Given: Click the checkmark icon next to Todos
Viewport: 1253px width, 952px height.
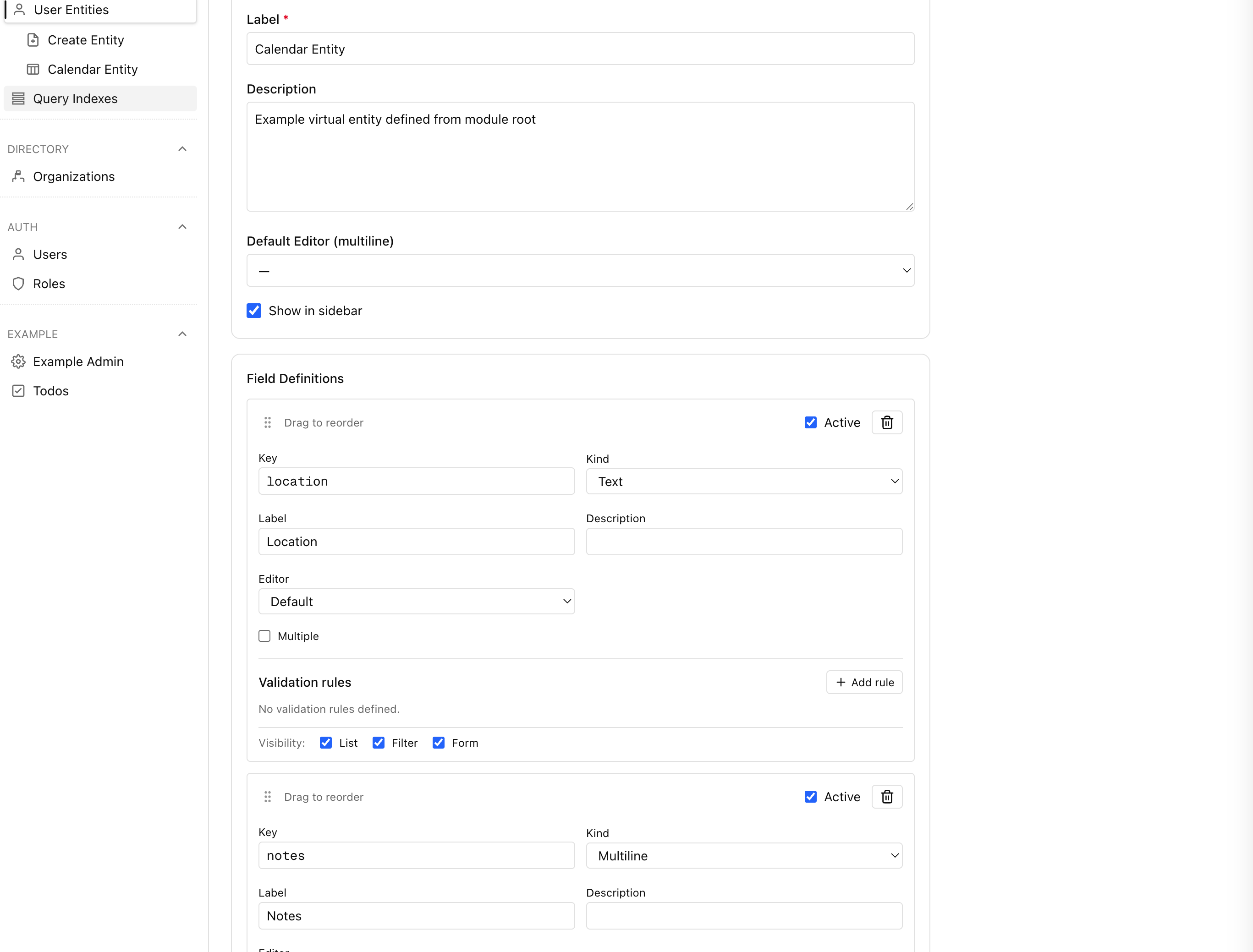Looking at the screenshot, I should [19, 390].
